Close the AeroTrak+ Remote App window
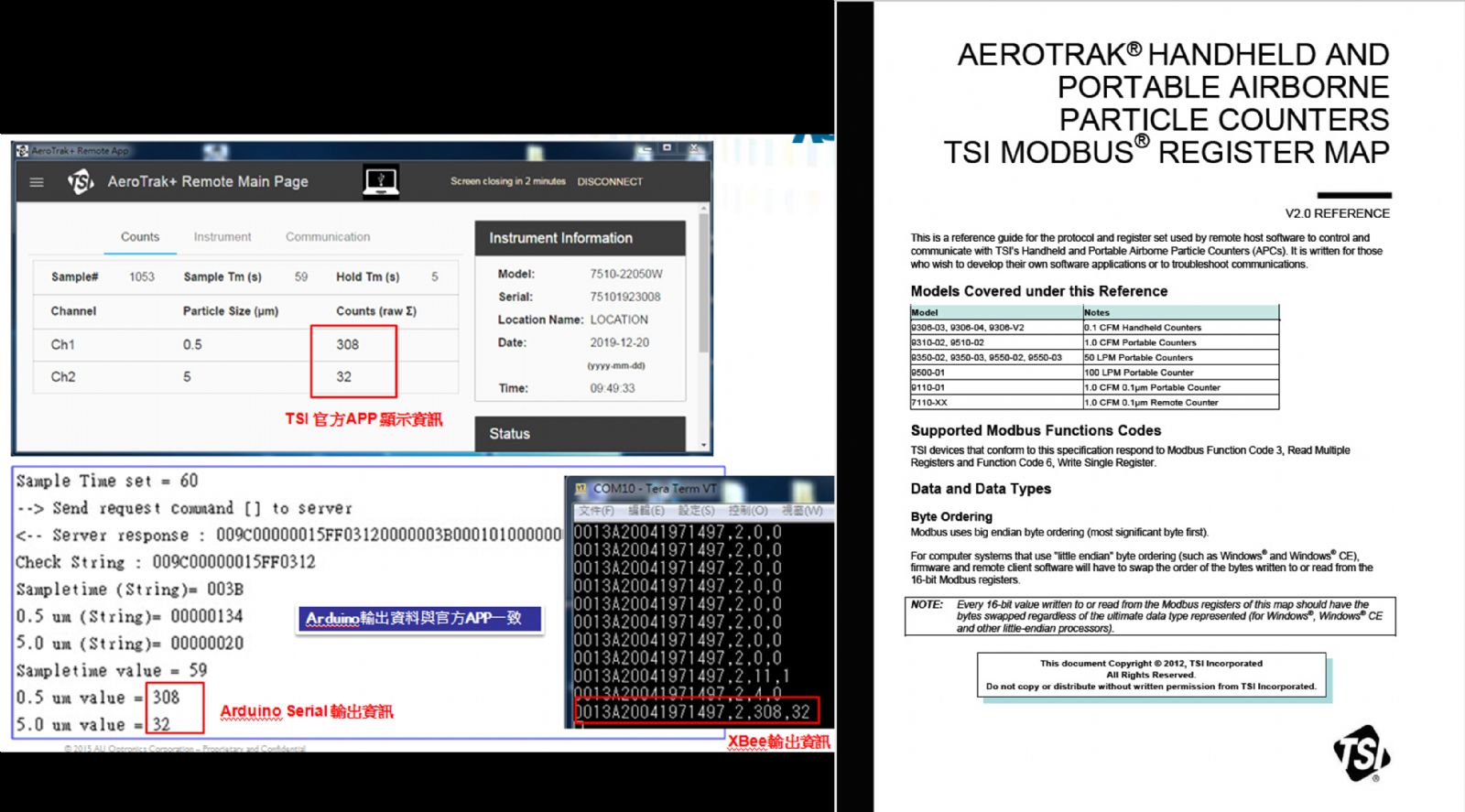Screen dimensions: 1465x812 point(694,147)
